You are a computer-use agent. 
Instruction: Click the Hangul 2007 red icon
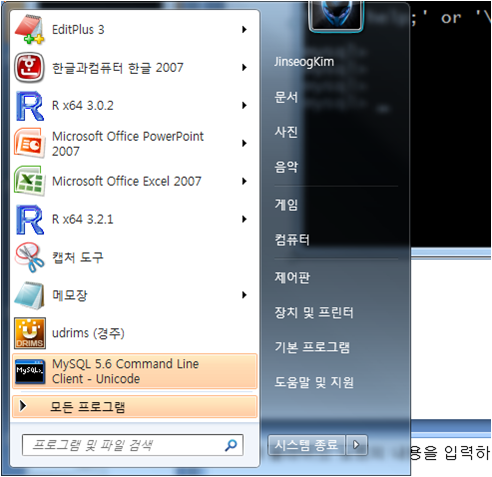[29, 67]
